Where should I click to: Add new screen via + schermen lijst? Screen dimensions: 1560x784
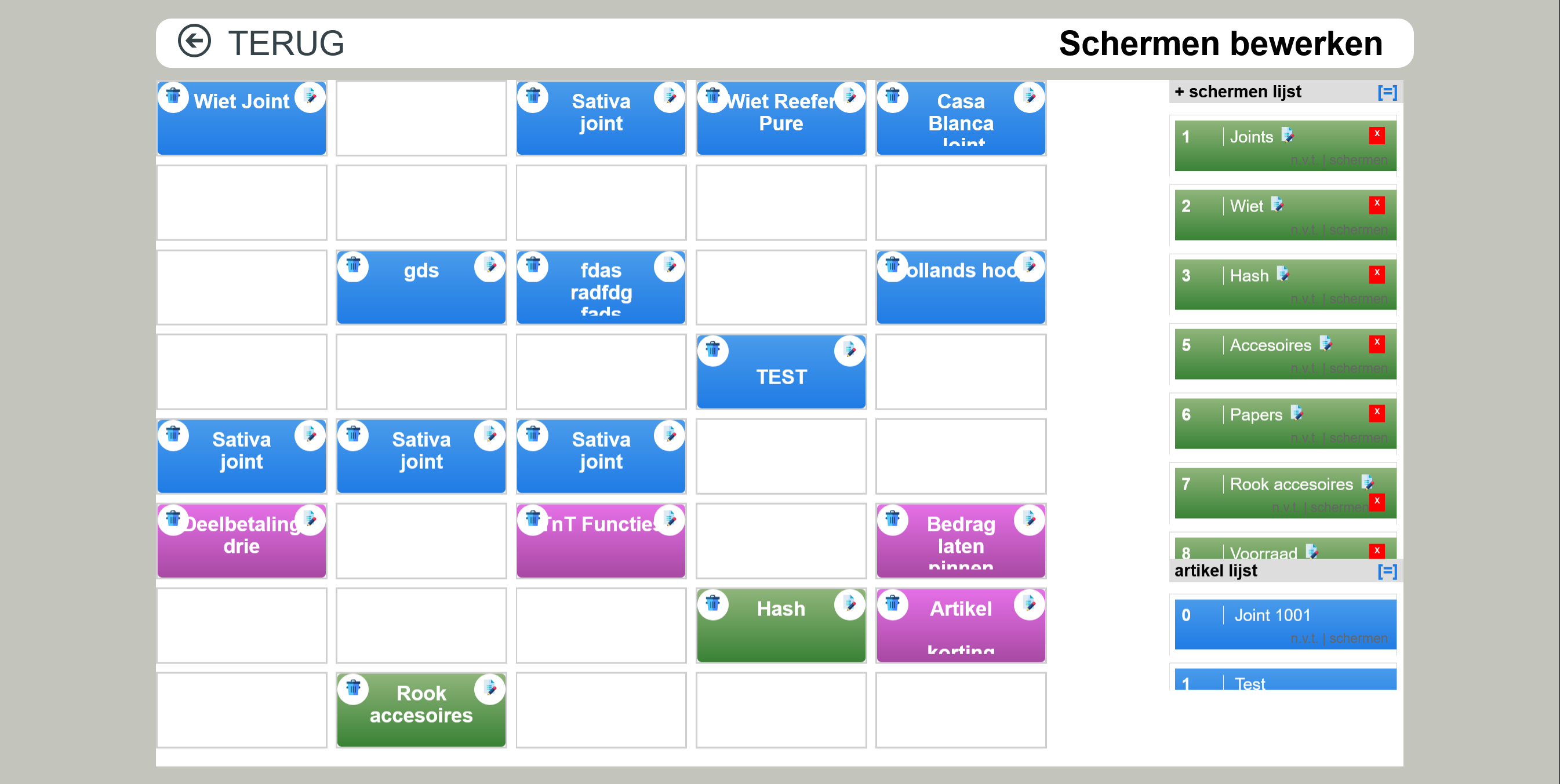pos(1237,92)
